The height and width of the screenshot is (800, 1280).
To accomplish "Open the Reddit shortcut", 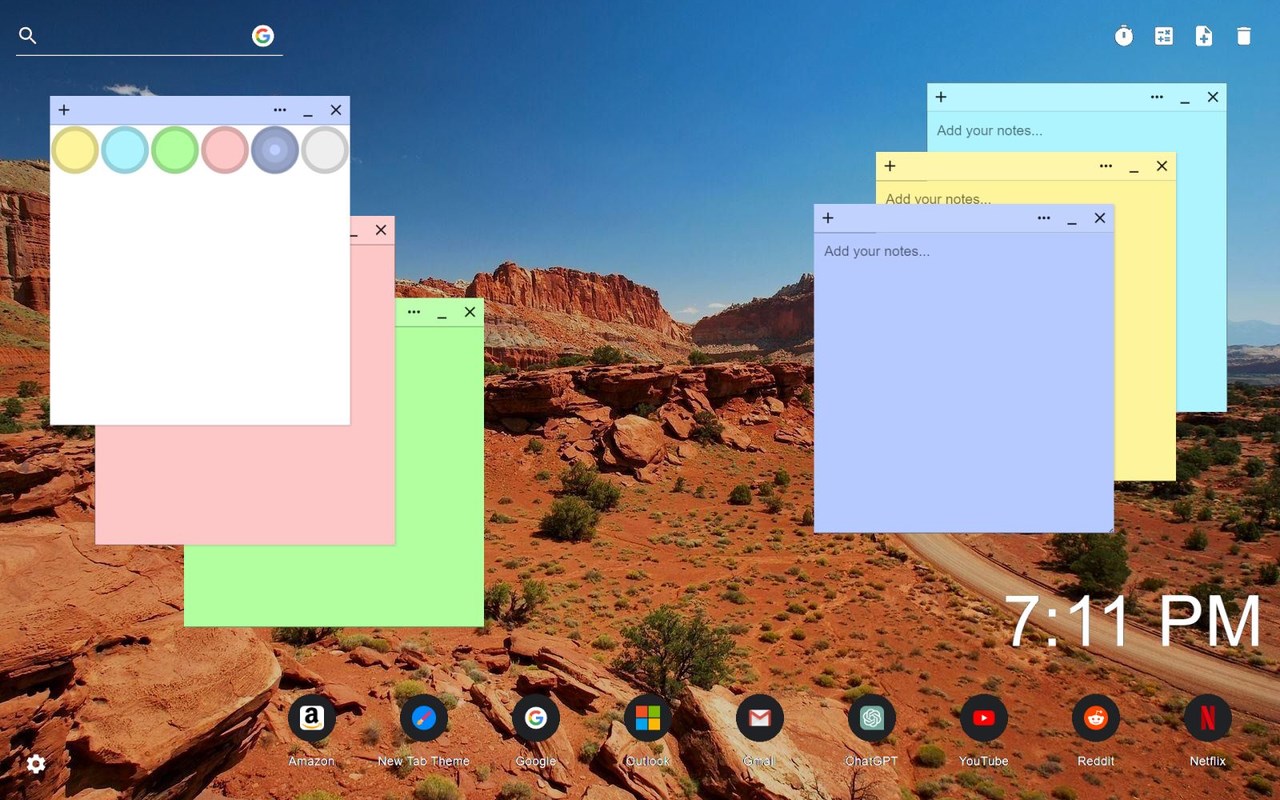I will (1096, 718).
